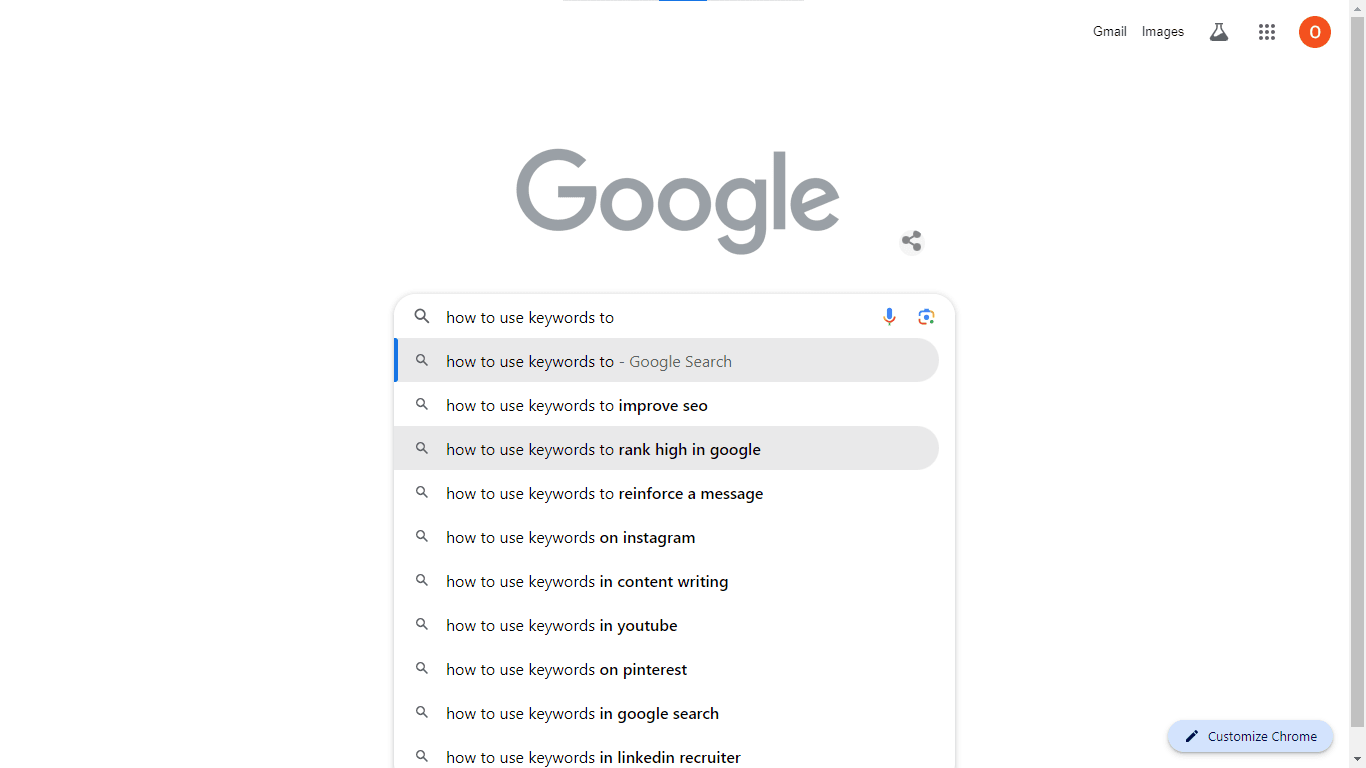The image size is (1366, 768).
Task: Click the magnifier icon in search box
Action: 422,317
